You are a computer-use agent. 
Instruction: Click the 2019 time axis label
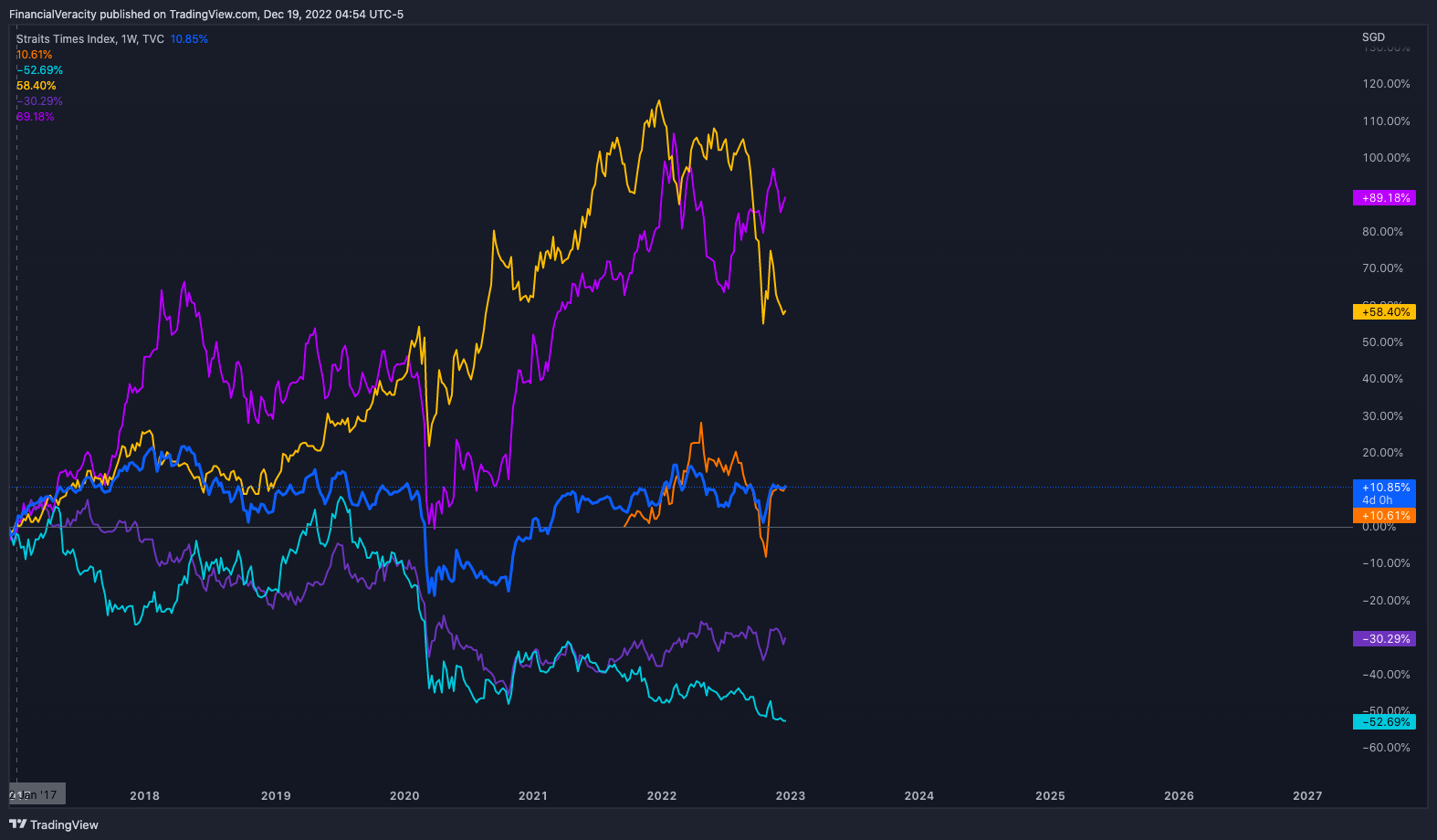point(276,796)
